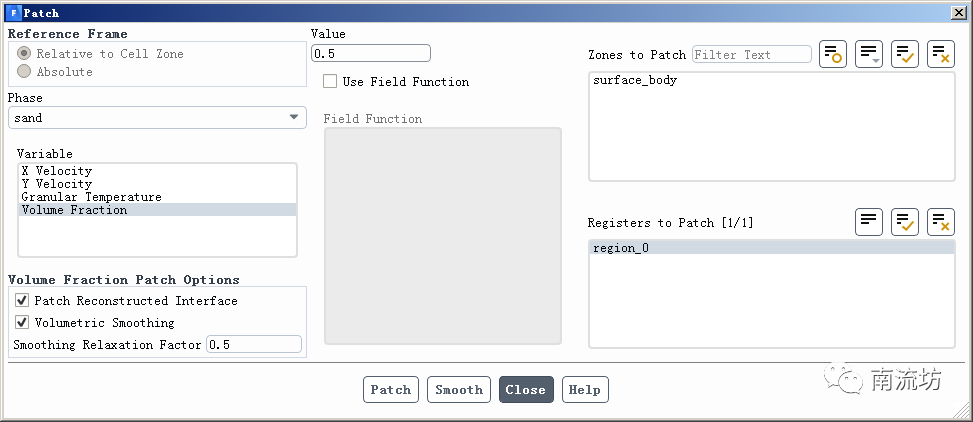
Task: Toggle the Volumetric Smoothing checkbox
Action: pyautogui.click(x=22, y=323)
